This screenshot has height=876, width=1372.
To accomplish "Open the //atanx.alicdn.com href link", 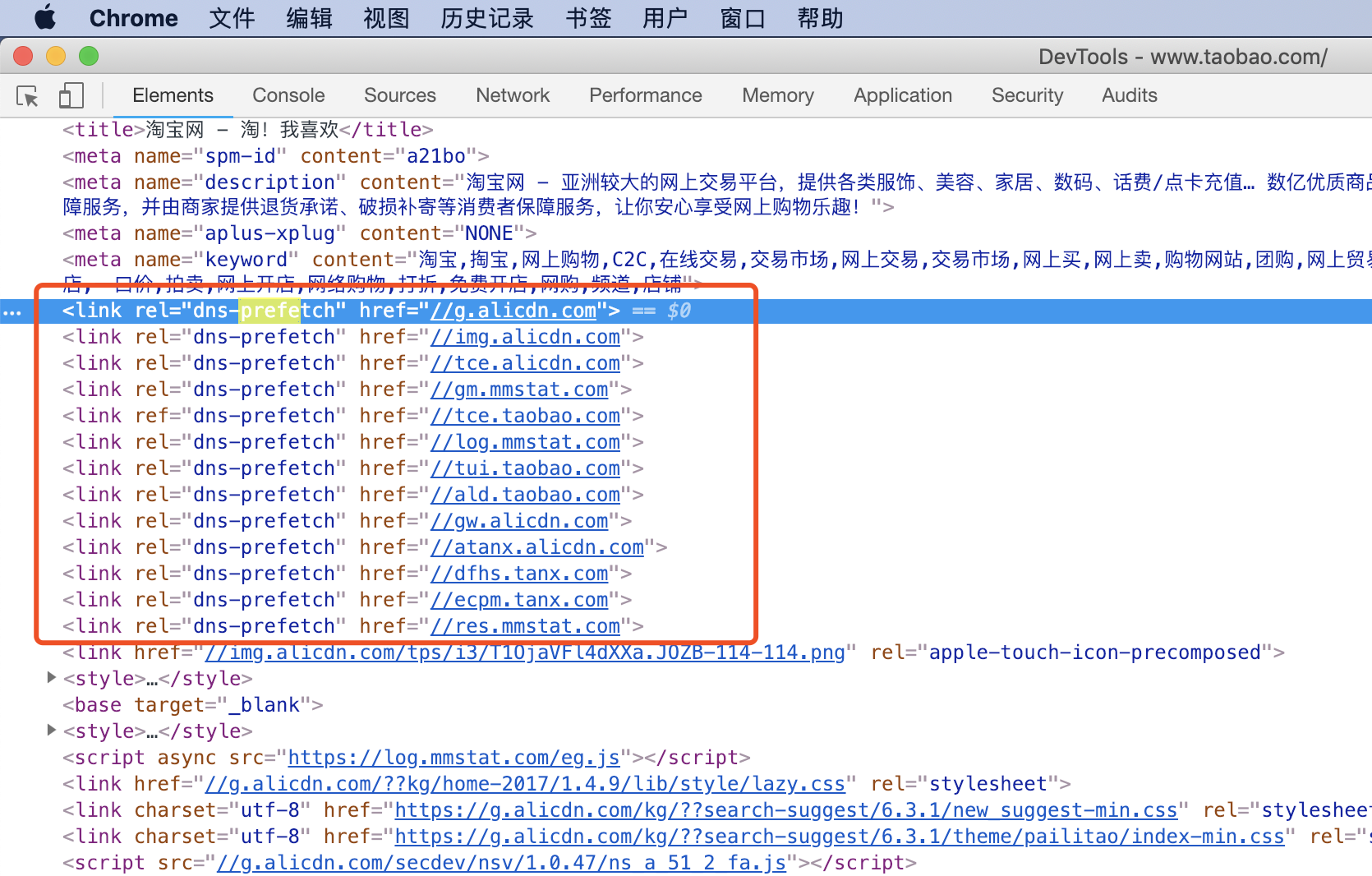I will click(537, 547).
